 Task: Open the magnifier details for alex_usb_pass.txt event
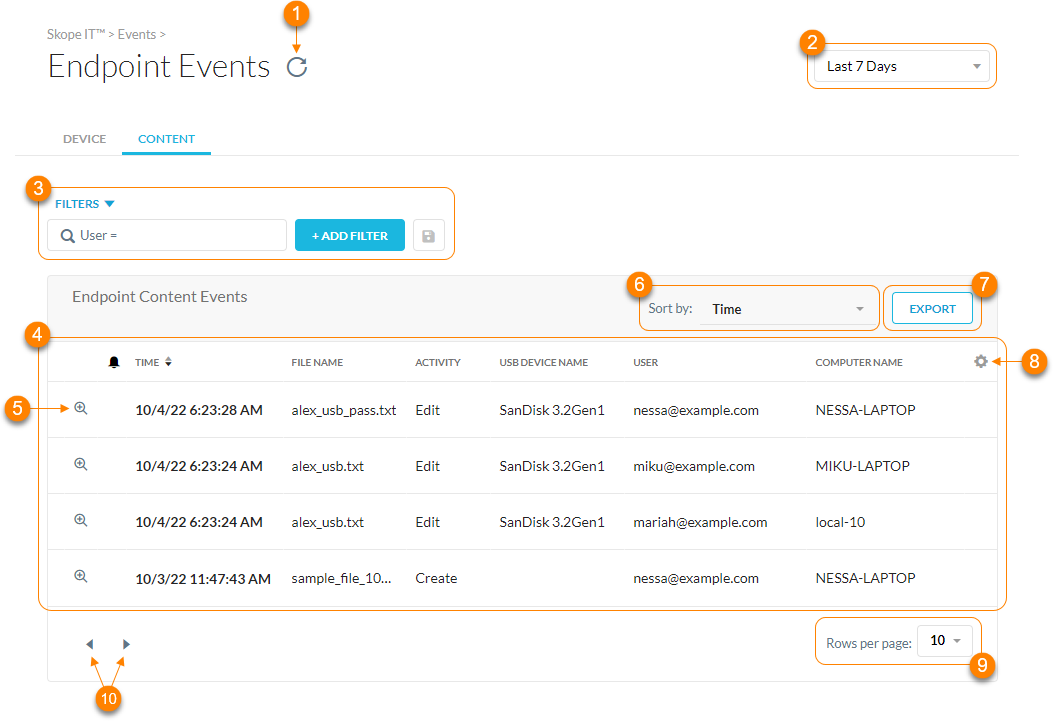point(81,409)
